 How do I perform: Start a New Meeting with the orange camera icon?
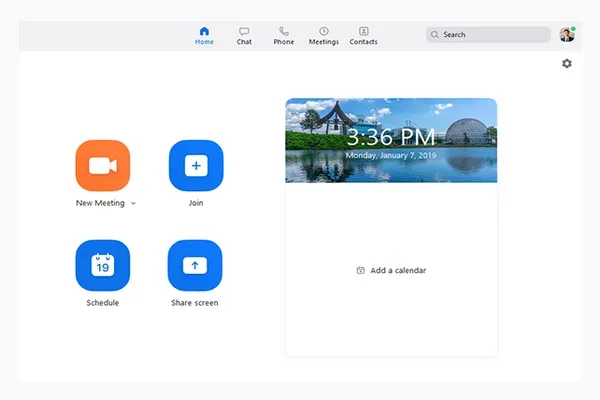(103, 165)
